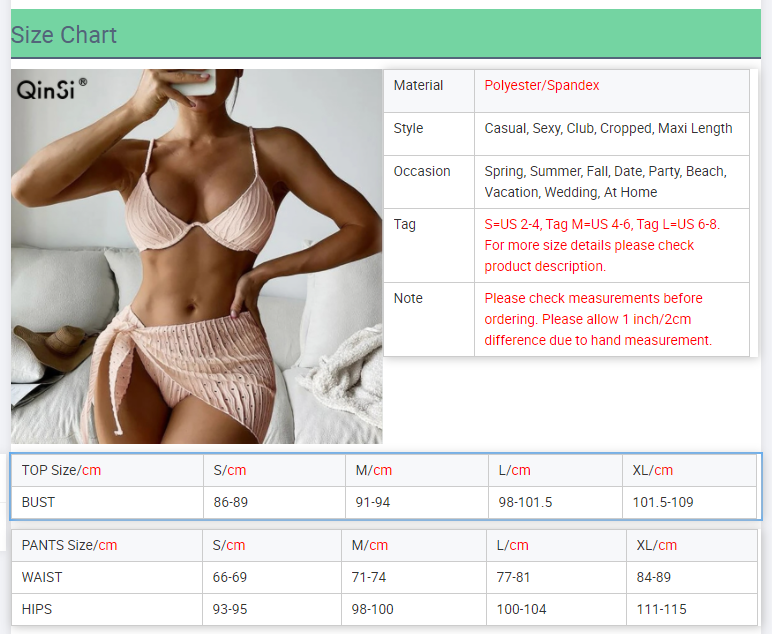Screen dimensions: 772x634
Task: Select the bust value 101.5-109
Action: (x=663, y=502)
